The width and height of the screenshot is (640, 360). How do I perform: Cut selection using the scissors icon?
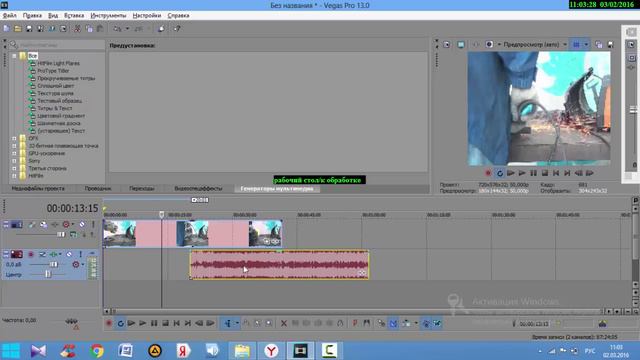tap(77, 29)
